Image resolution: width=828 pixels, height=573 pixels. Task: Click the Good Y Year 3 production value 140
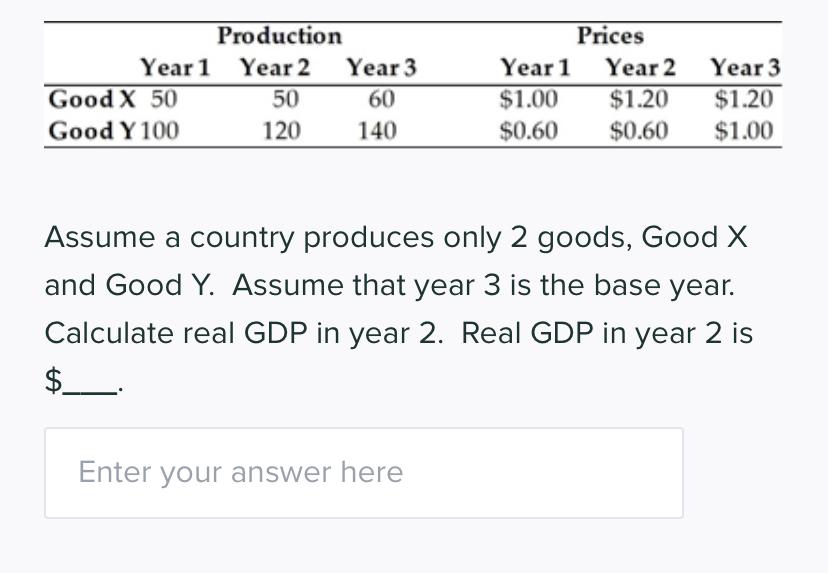tap(377, 130)
